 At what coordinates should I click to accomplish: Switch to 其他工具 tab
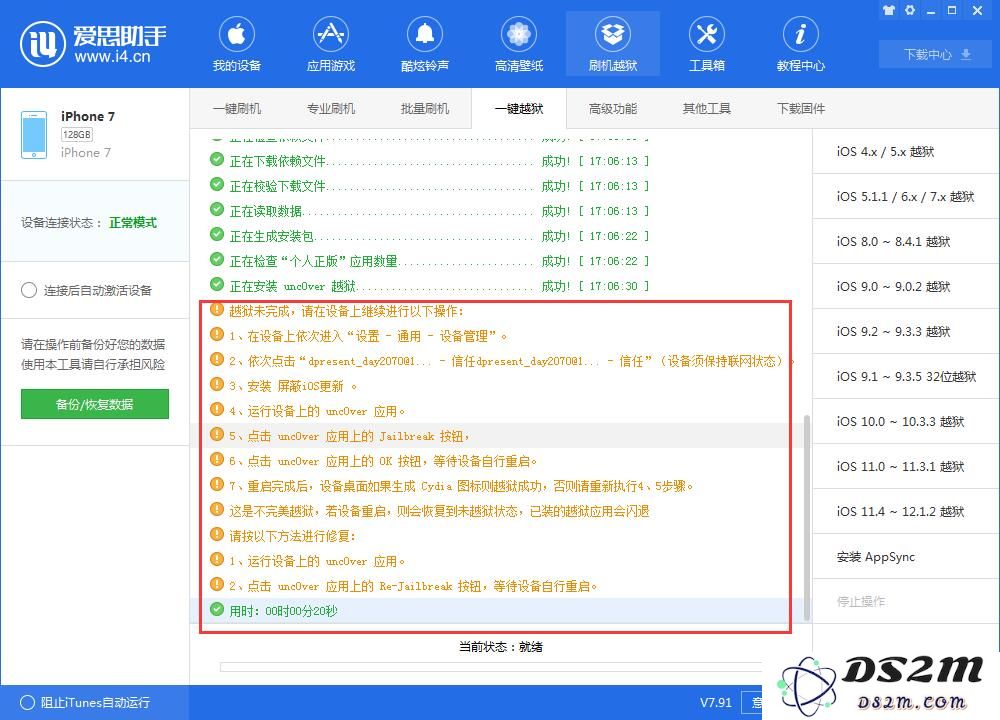(707, 108)
